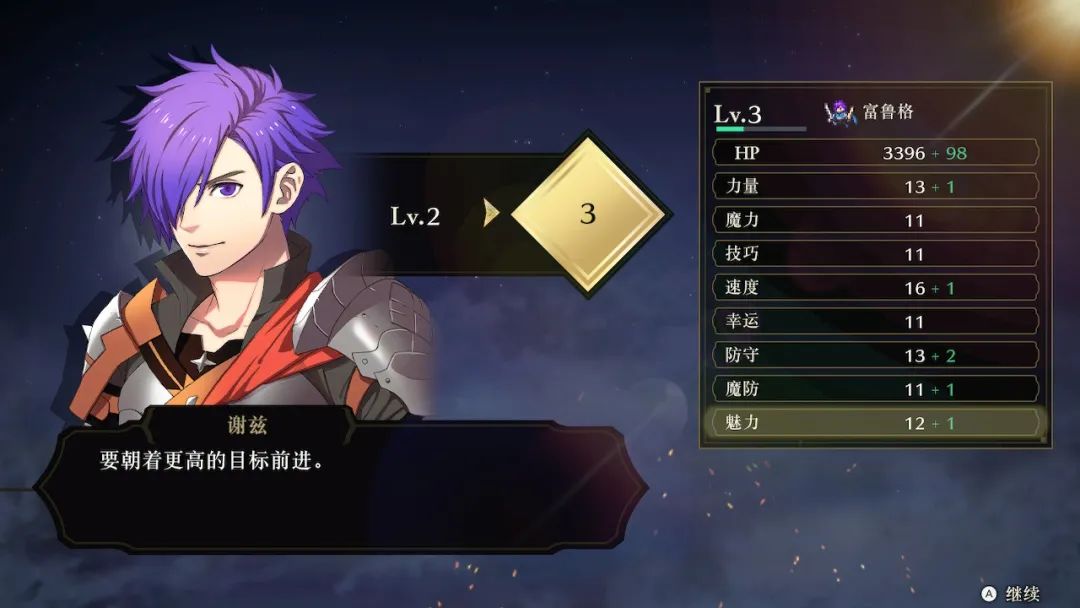Click the dialogue text 要朝着更高的目标前进
Image resolution: width=1080 pixels, height=608 pixels.
tap(211, 461)
